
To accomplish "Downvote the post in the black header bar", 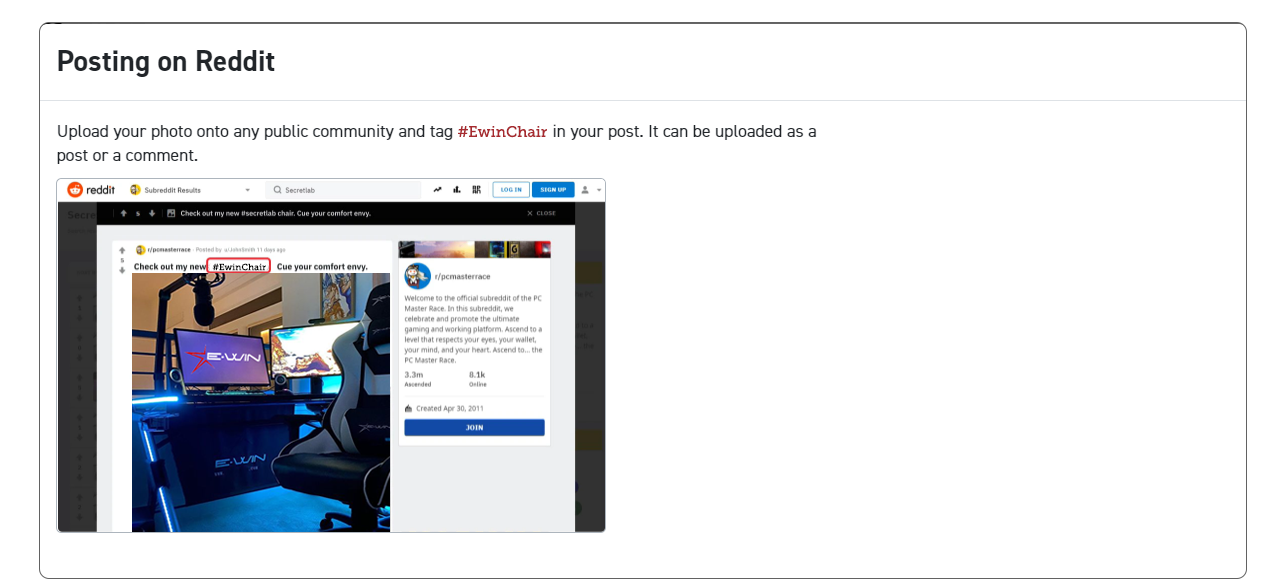I will 152,213.
